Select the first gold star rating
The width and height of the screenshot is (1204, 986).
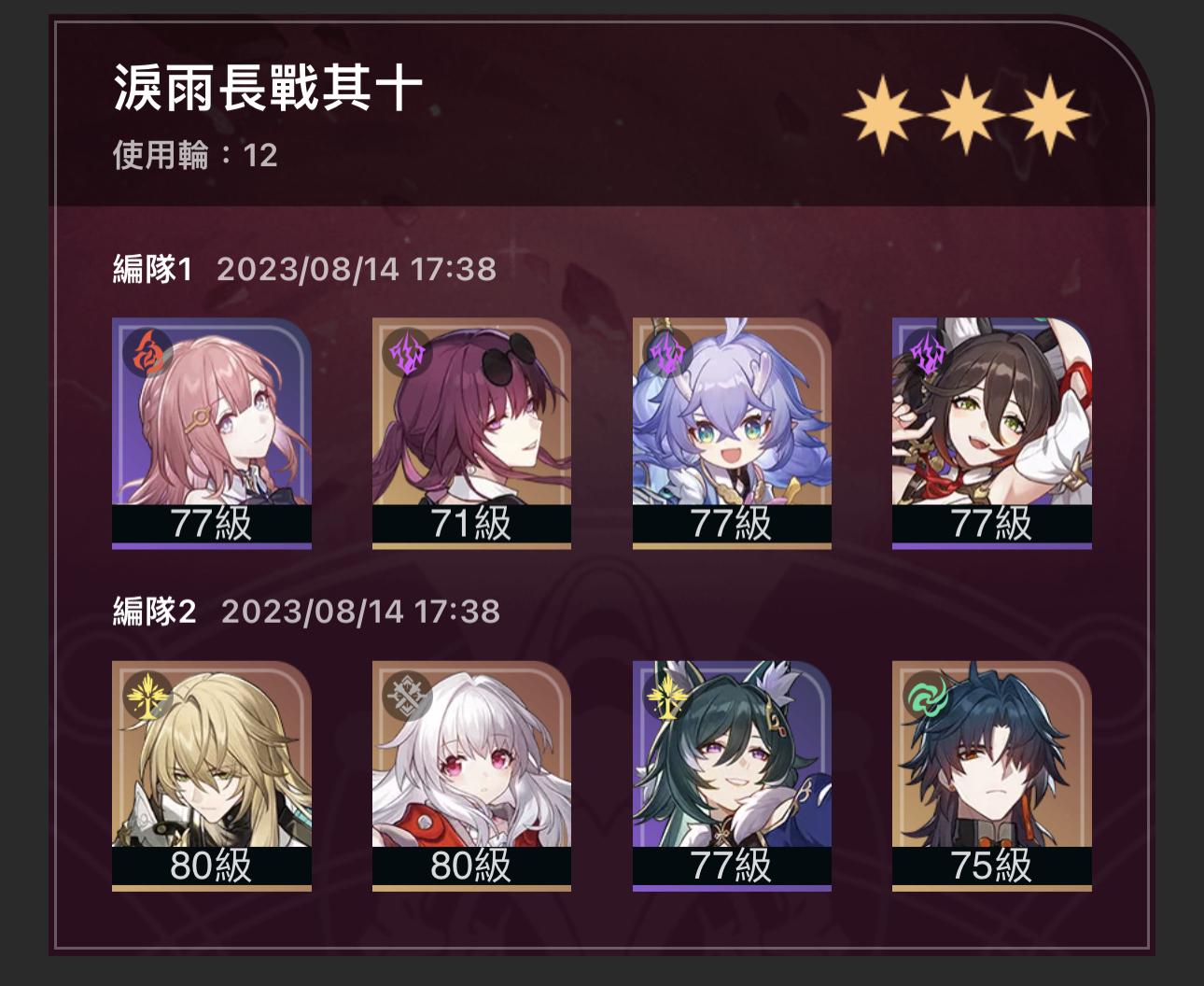pyautogui.click(x=881, y=116)
